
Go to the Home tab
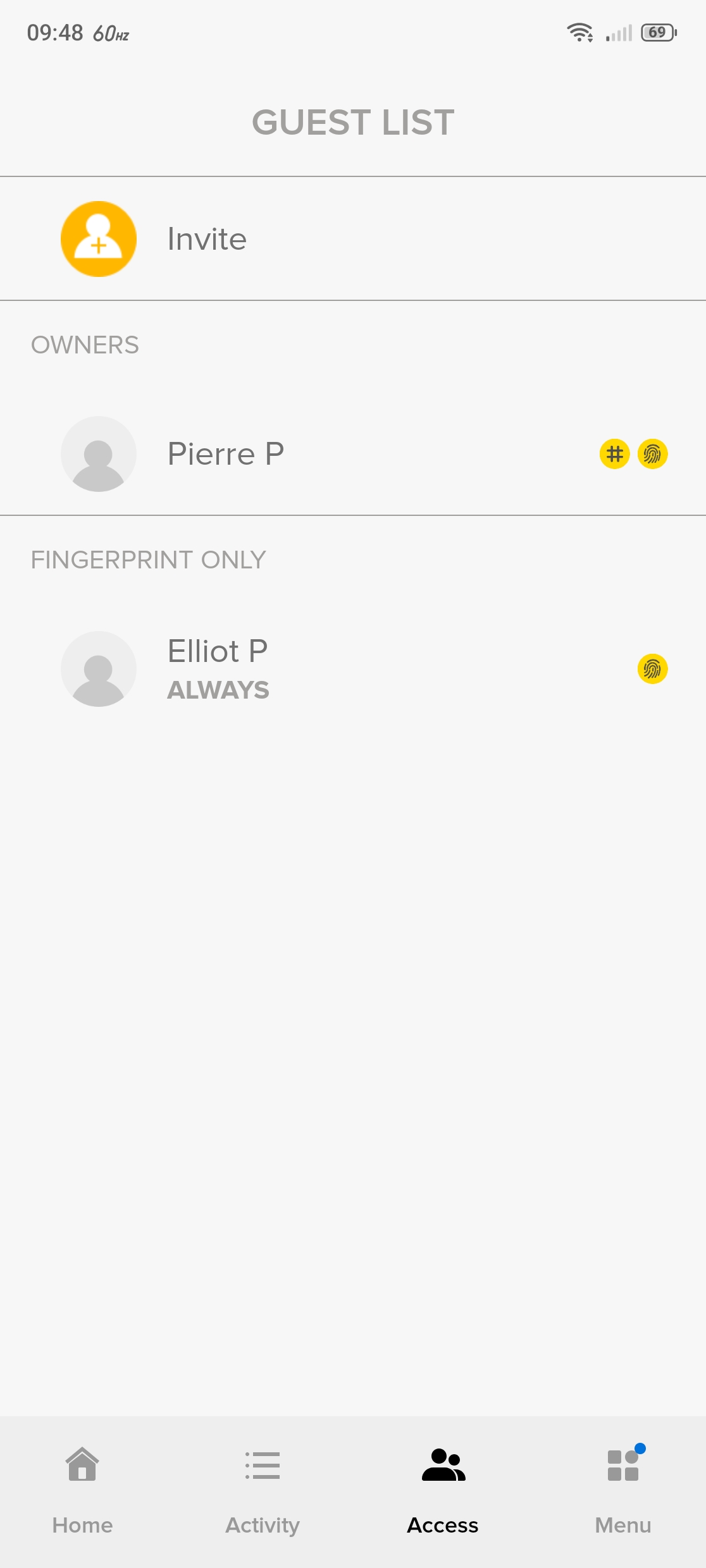click(82, 1525)
